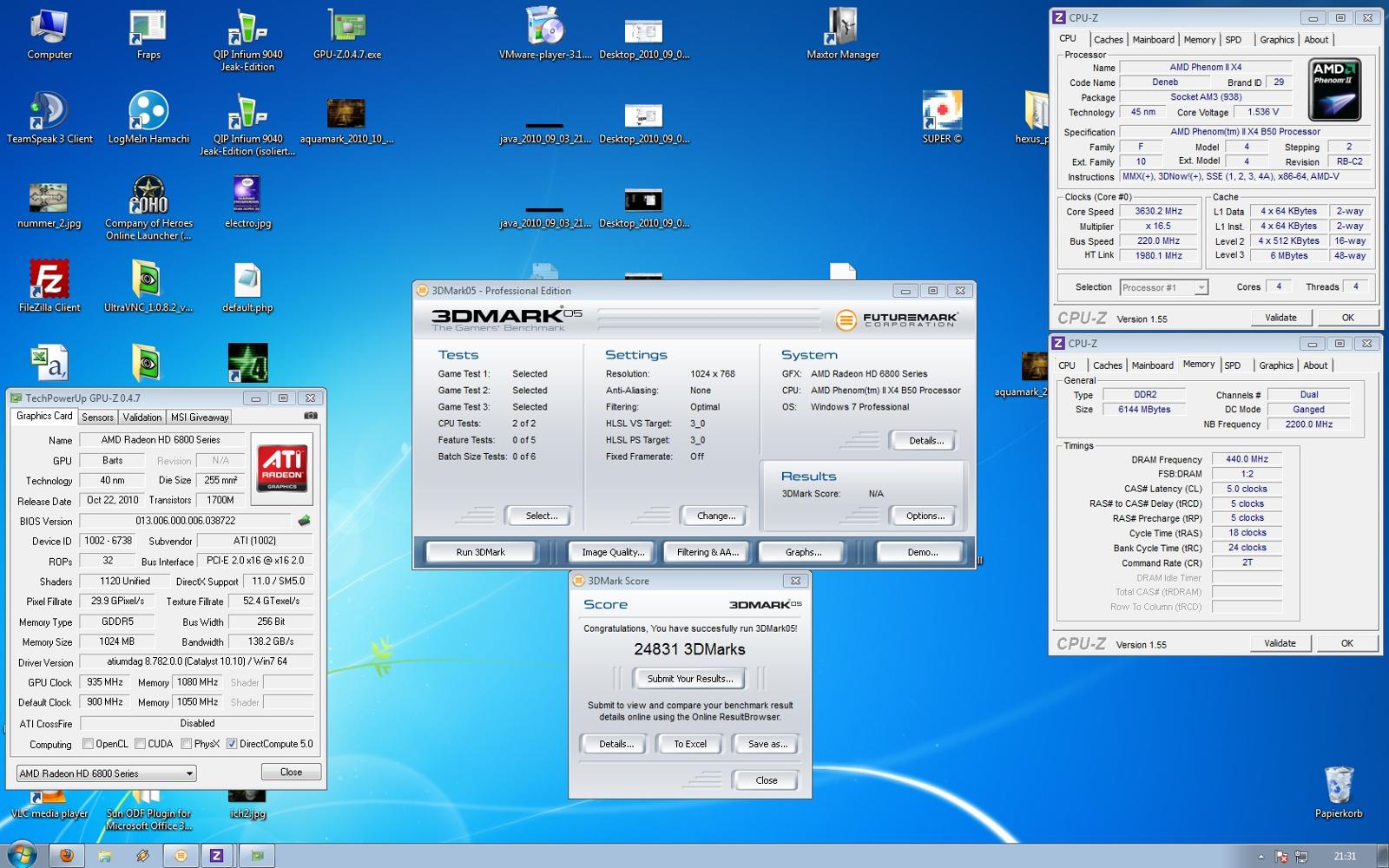The image size is (1389, 868).
Task: Open the Maxtor Manager shortcut
Action: point(842,35)
